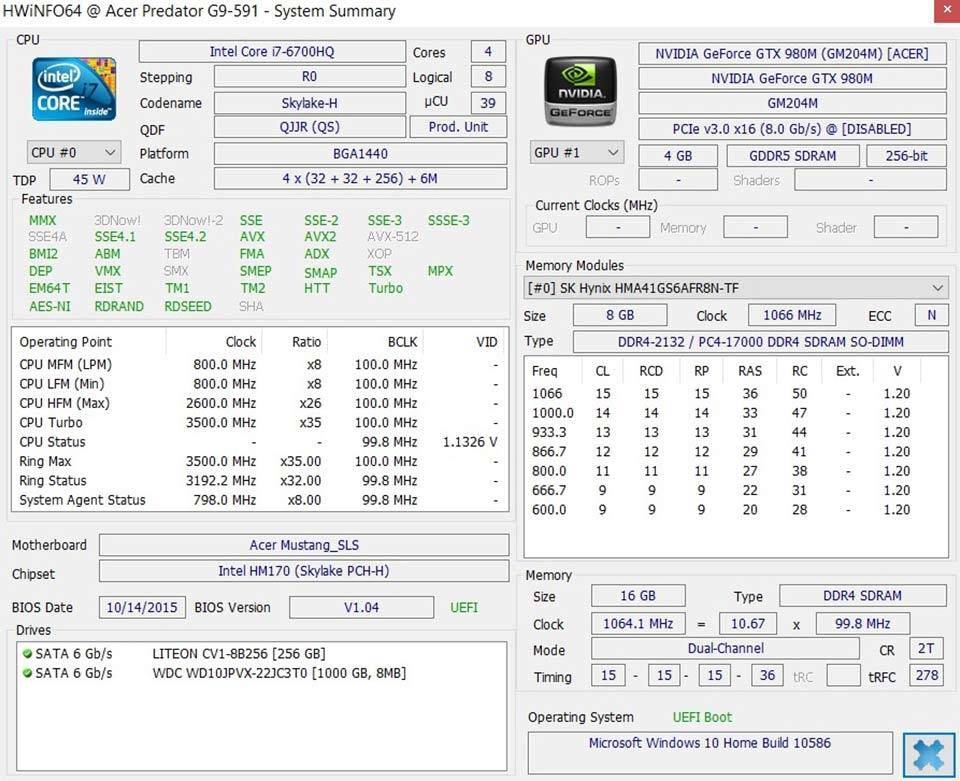Click the Acer Mustang_SLS motherboard field
Screen dimensions: 960x781
(x=304, y=545)
